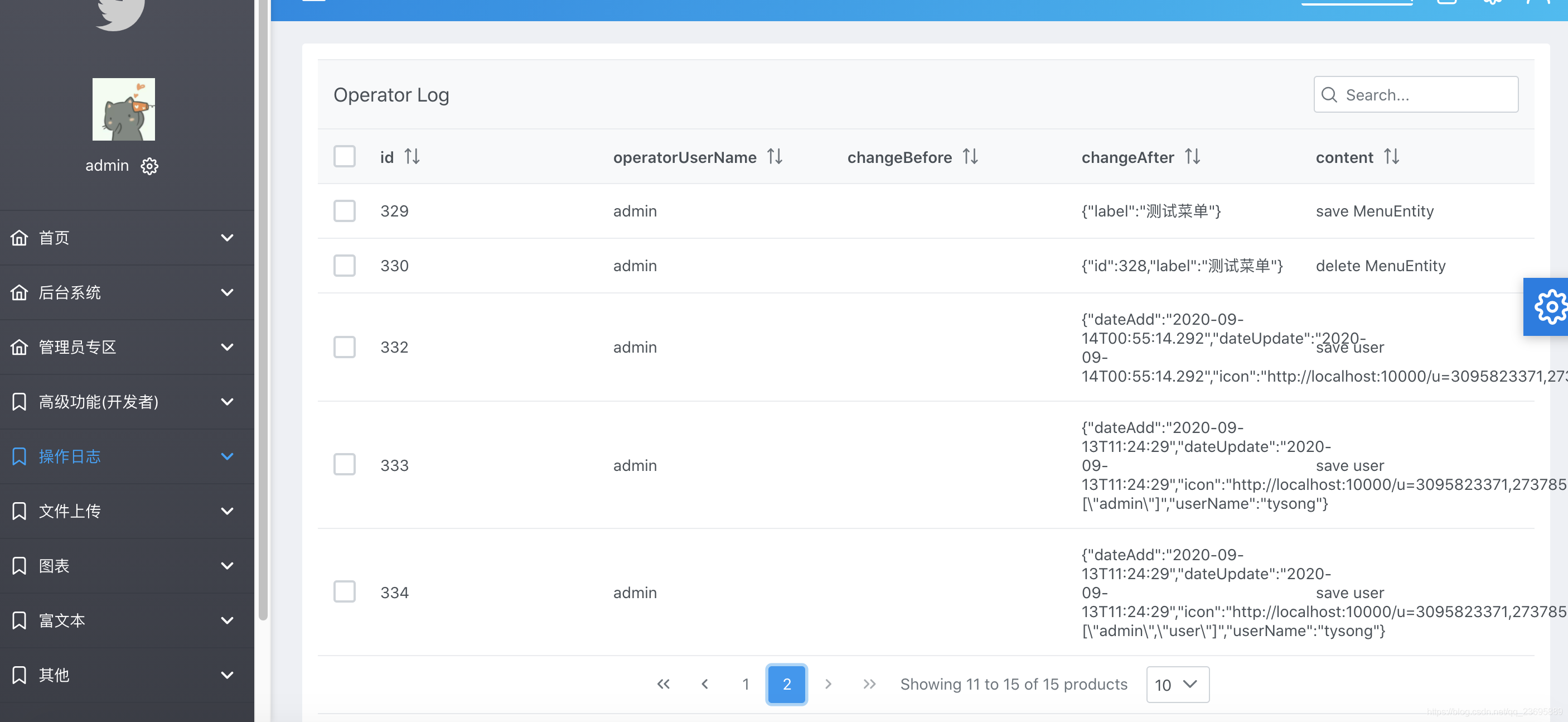Go to first page with double-left arrow
The image size is (1568, 722).
click(664, 684)
